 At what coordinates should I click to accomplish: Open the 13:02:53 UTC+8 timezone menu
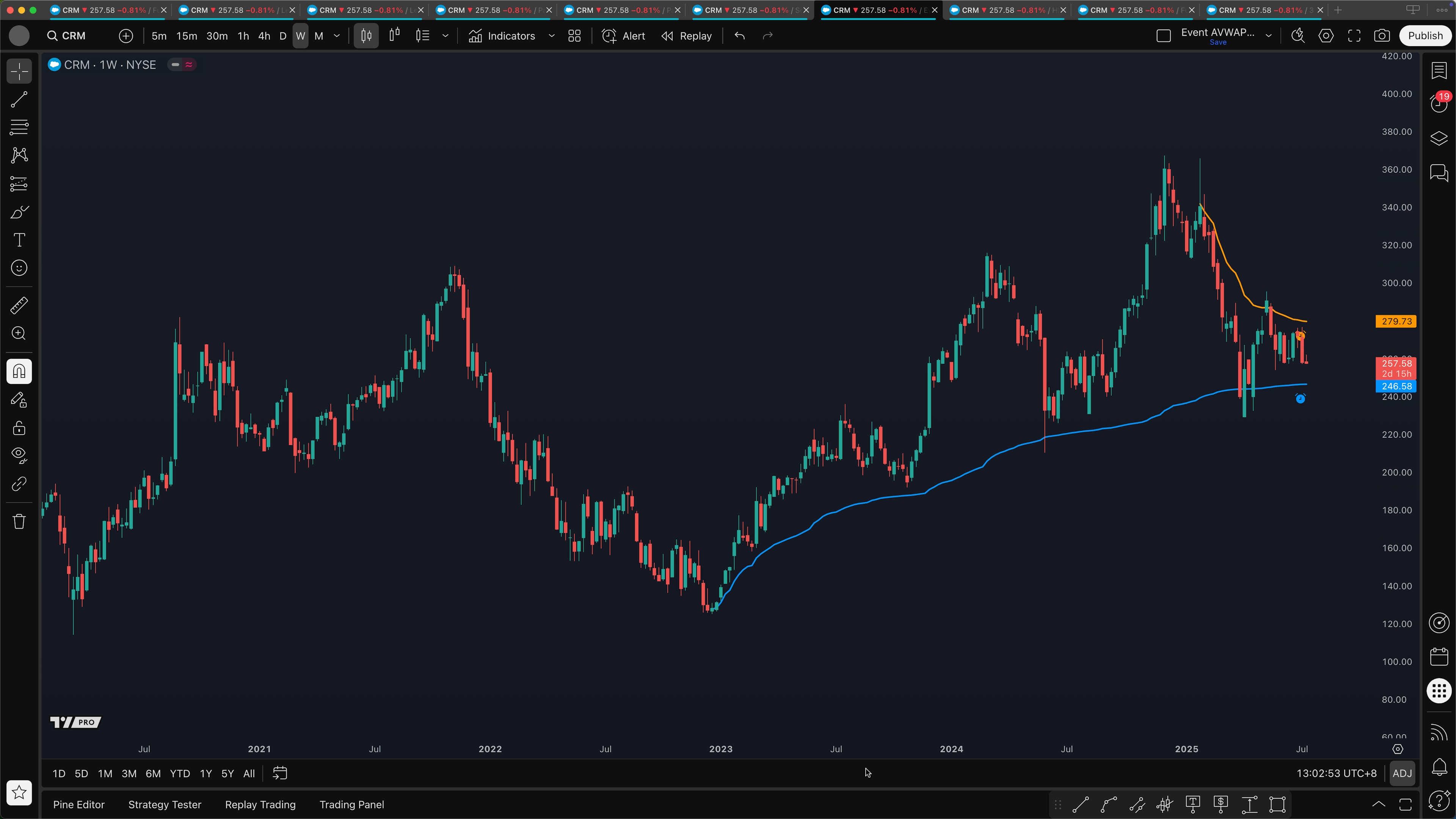tap(1336, 774)
